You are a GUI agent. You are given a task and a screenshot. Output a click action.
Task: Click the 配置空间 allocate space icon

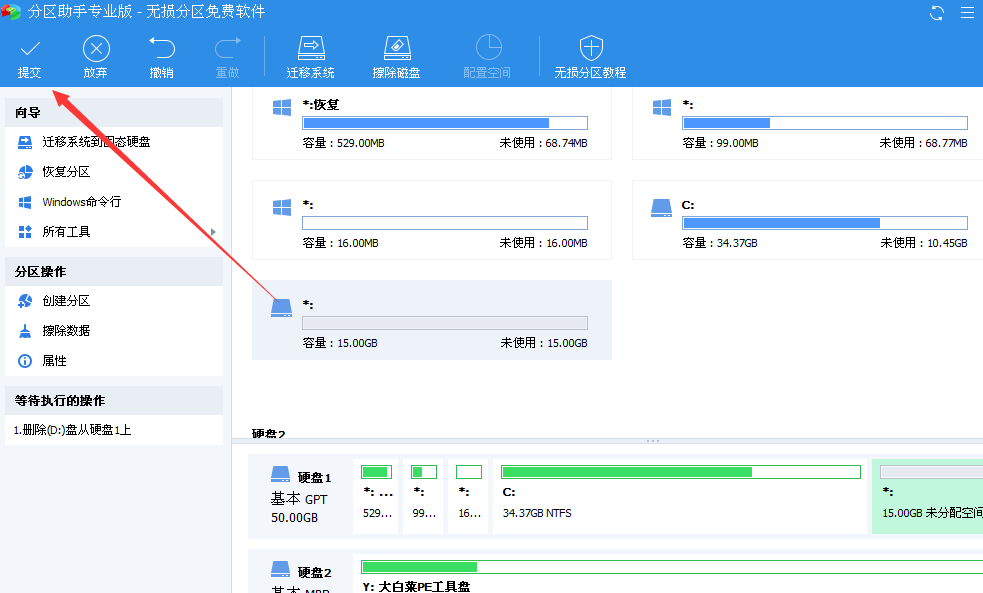point(488,48)
